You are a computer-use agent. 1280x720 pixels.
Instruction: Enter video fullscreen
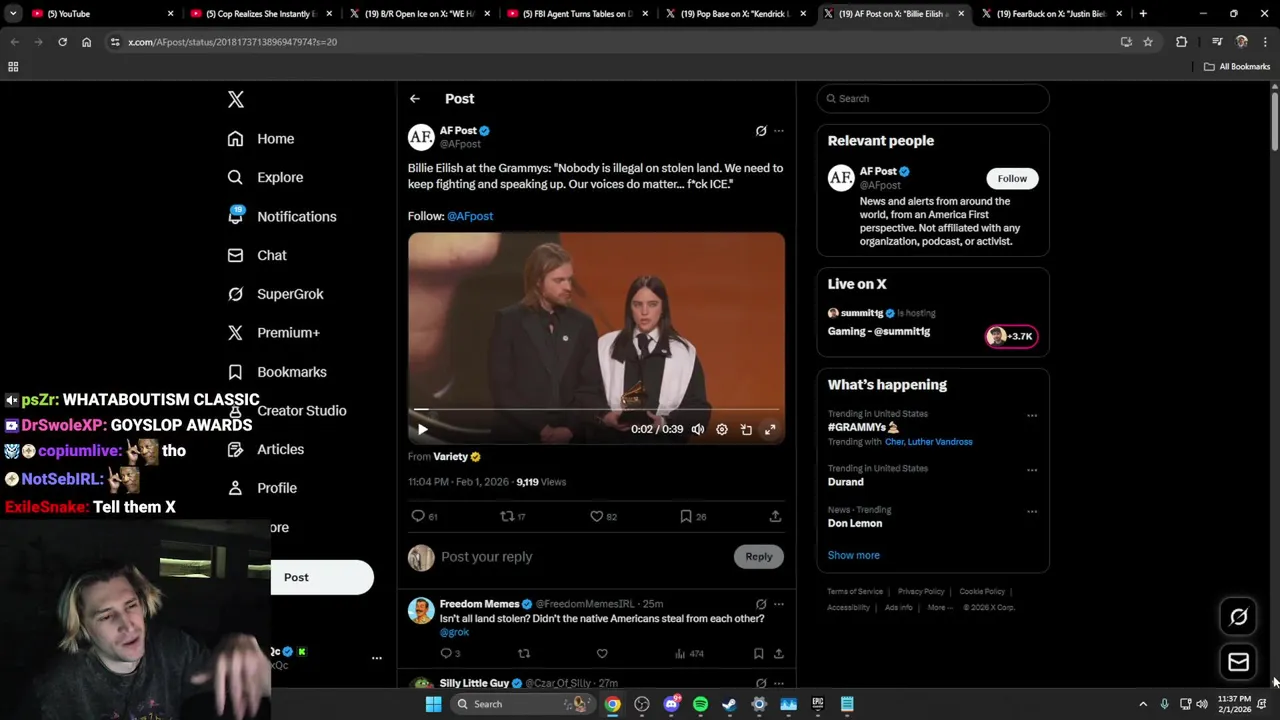[770, 430]
